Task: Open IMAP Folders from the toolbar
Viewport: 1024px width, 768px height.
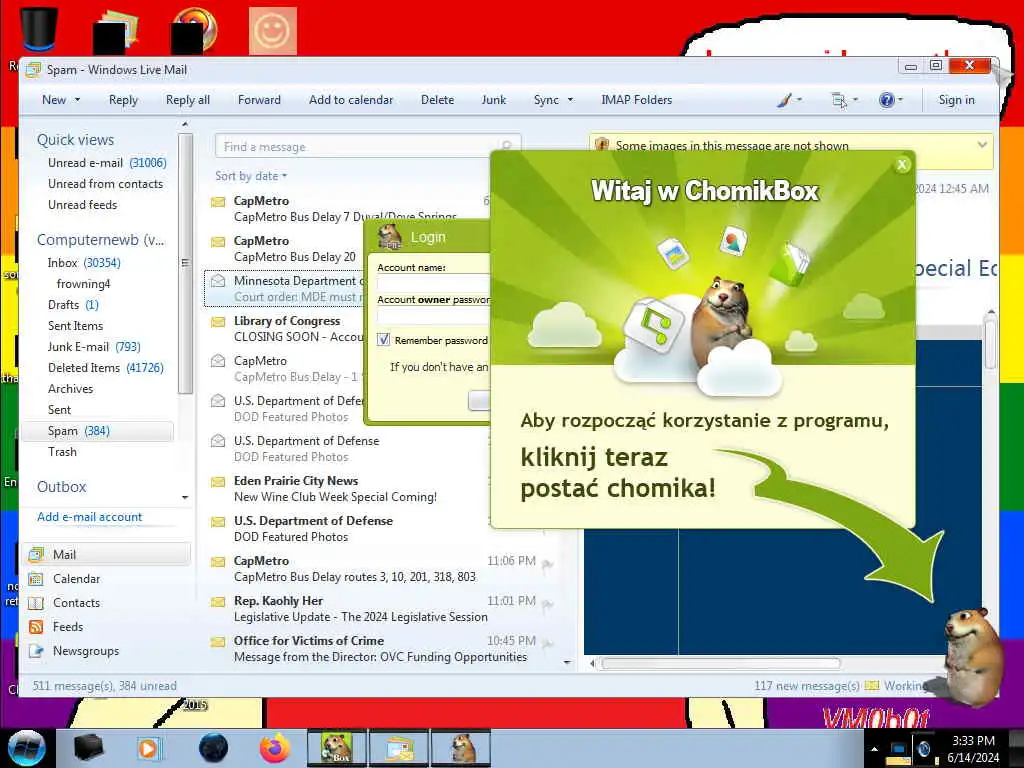Action: point(637,100)
